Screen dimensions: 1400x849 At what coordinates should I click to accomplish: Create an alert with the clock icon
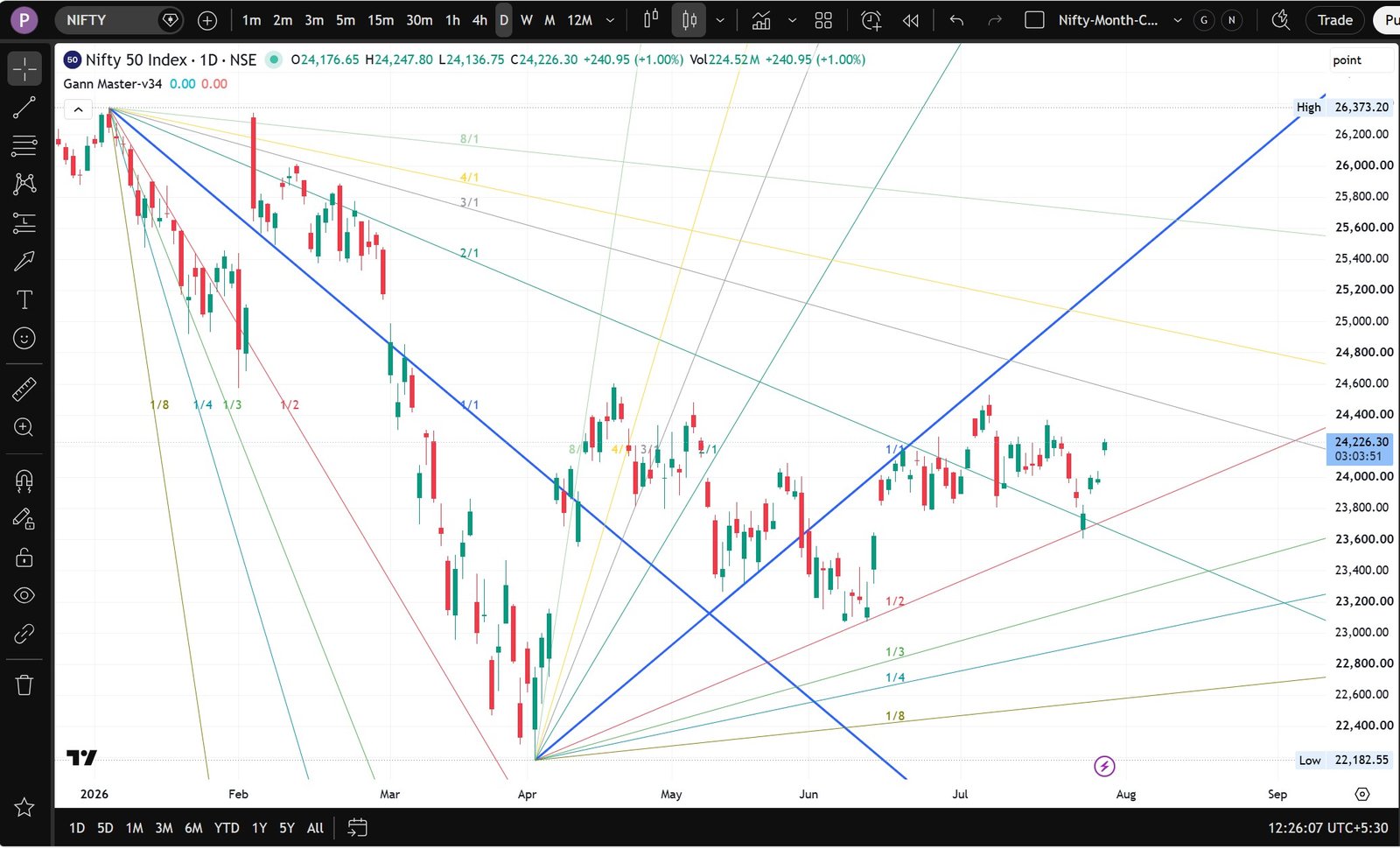pyautogui.click(x=871, y=20)
